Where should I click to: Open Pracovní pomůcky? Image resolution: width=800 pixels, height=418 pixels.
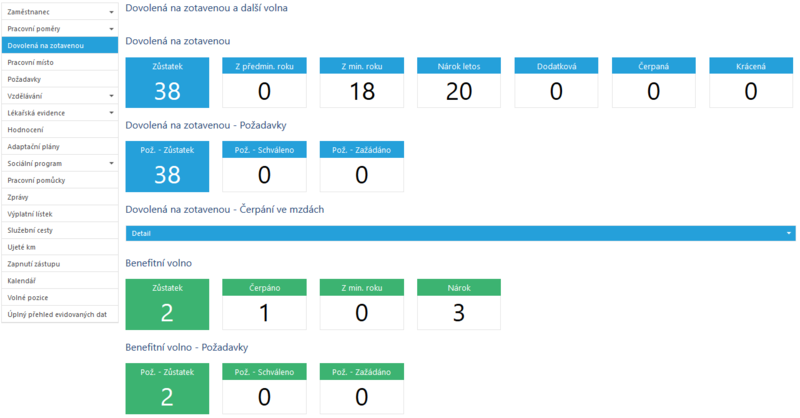(x=60, y=180)
